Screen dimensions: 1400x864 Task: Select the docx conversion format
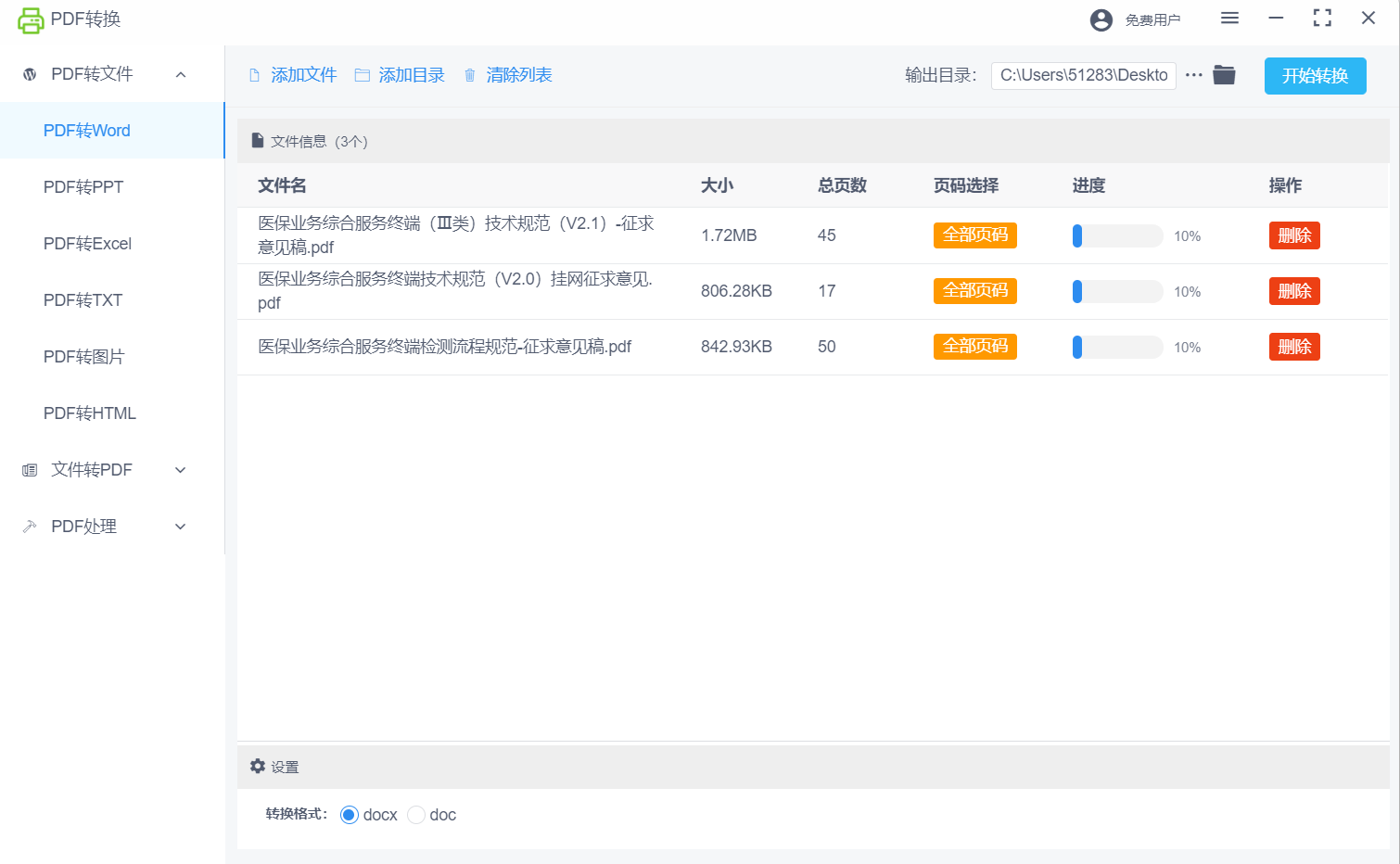point(350,815)
